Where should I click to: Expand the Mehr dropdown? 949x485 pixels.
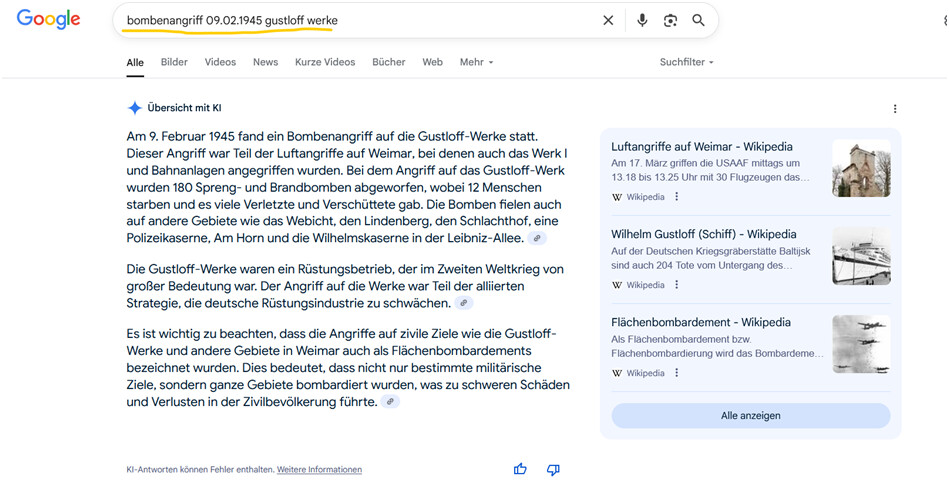pos(476,62)
